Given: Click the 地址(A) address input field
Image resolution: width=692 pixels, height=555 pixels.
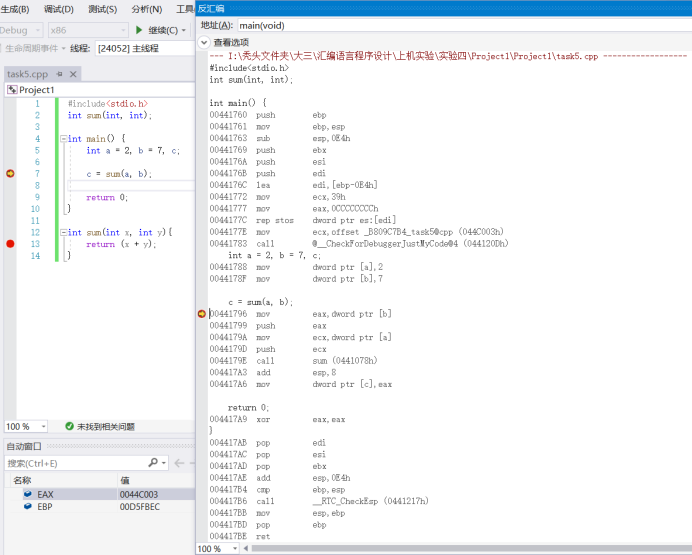Looking at the screenshot, I should 465,26.
